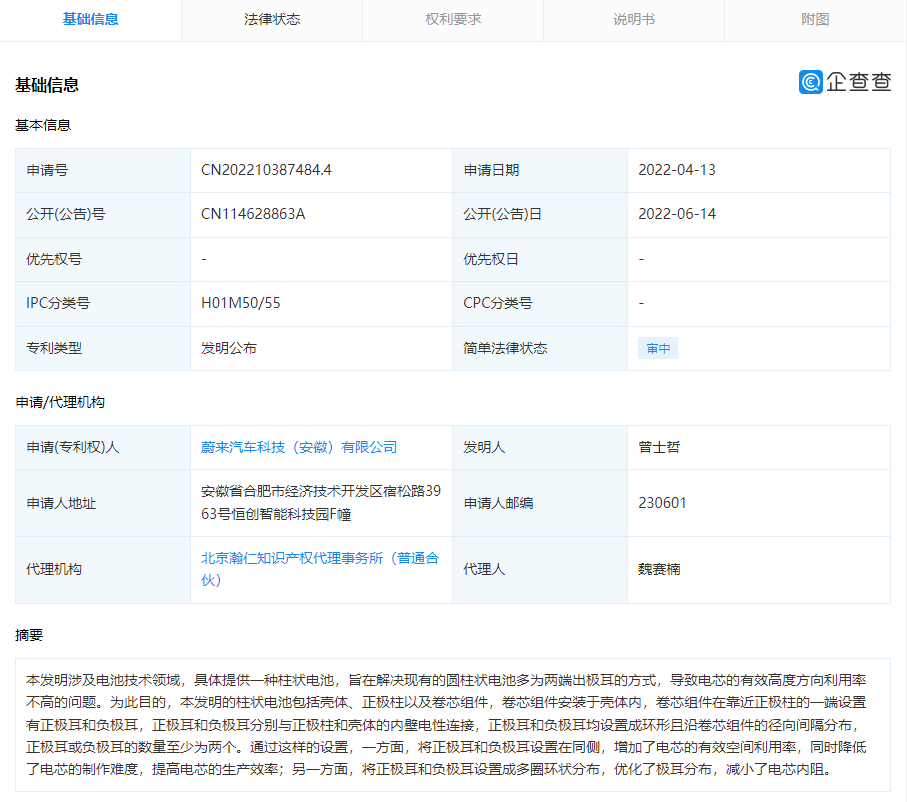Click the 摘要 section heading
The image size is (907, 802).
(x=29, y=635)
